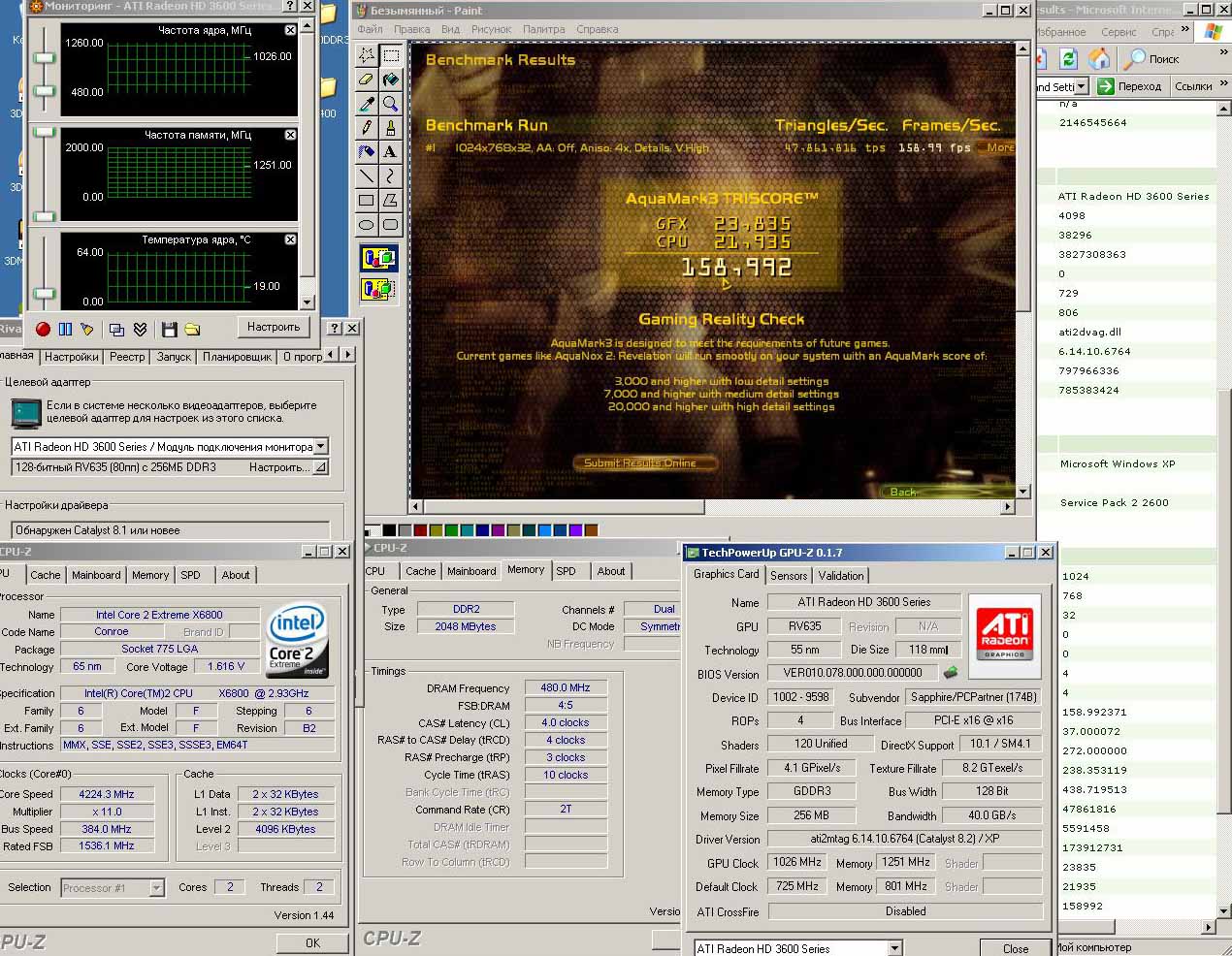The width and height of the screenshot is (1232, 956).
Task: Select the Fill With Color bucket tool
Action: point(390,80)
